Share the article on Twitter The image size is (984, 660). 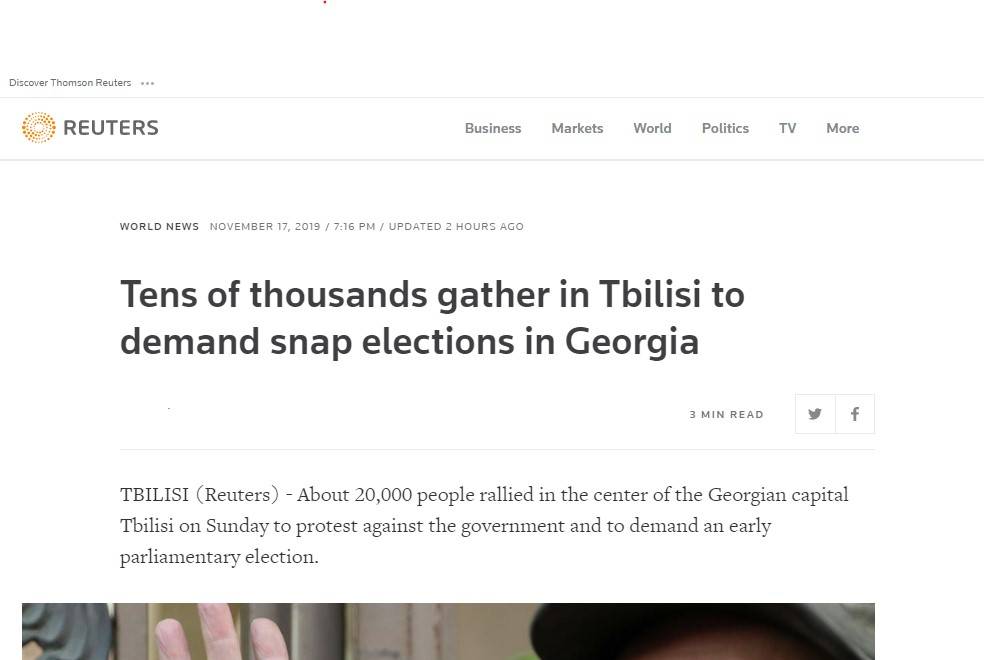tap(815, 414)
